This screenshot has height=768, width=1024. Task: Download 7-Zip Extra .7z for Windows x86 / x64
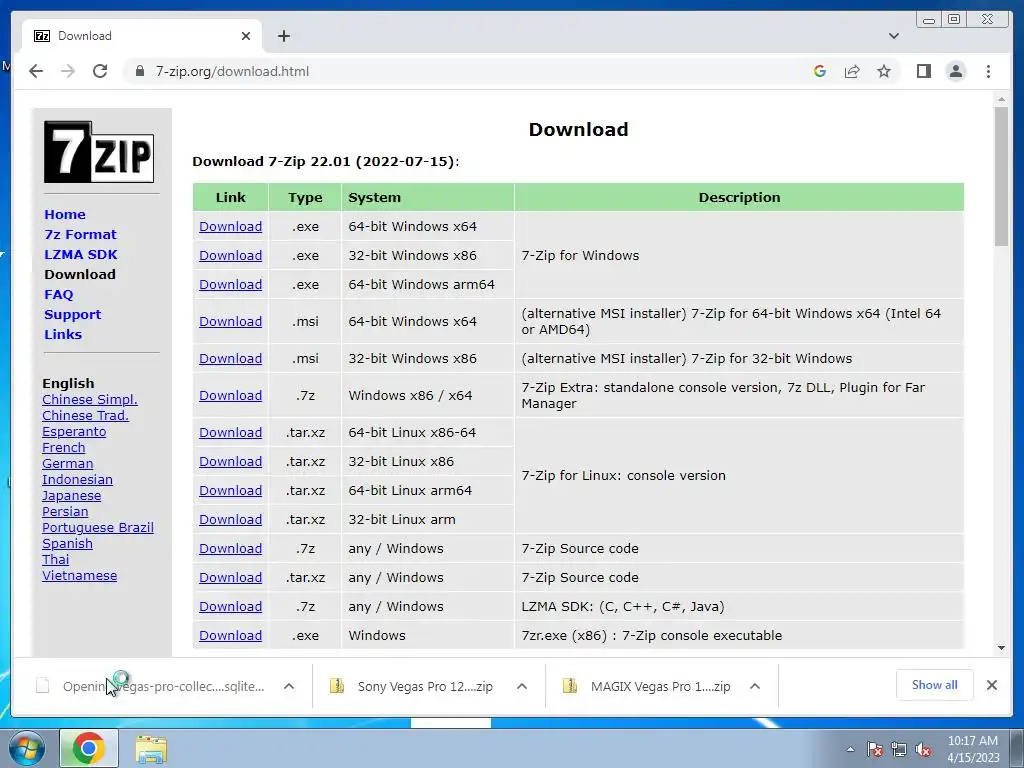click(231, 396)
